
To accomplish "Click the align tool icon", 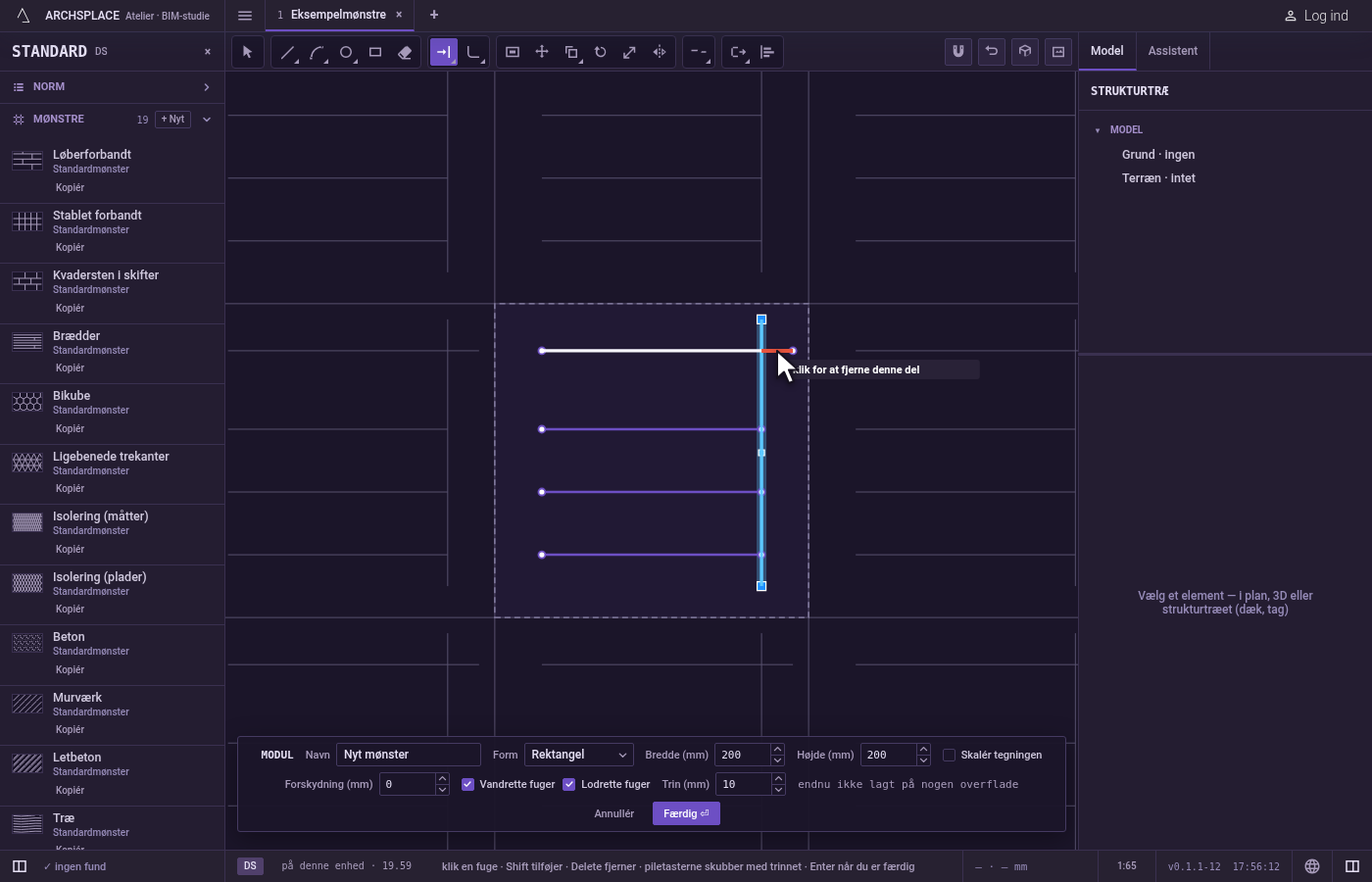I will tap(767, 52).
